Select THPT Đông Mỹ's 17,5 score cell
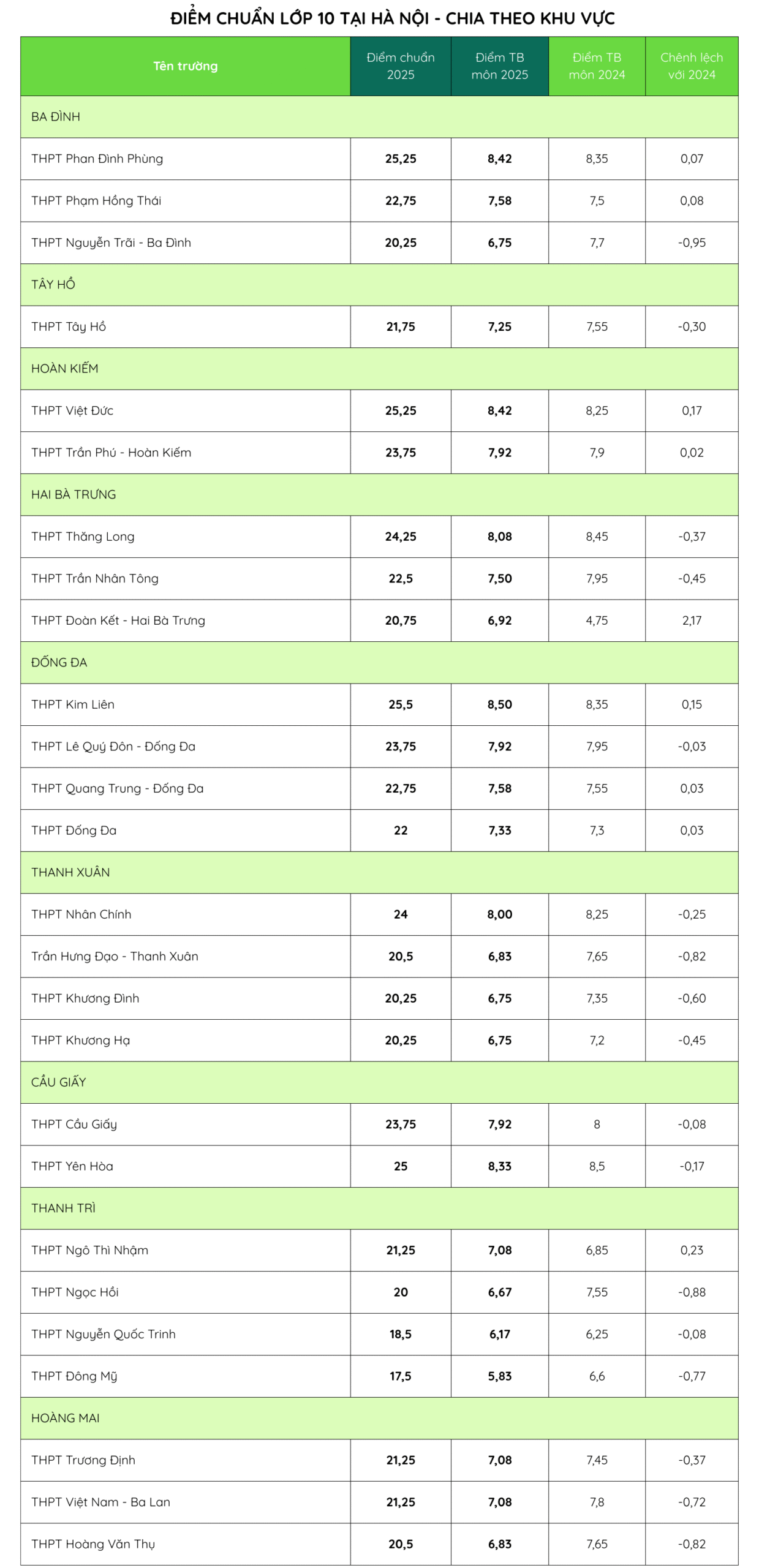Image resolution: width=759 pixels, height=1568 pixels. click(400, 1376)
